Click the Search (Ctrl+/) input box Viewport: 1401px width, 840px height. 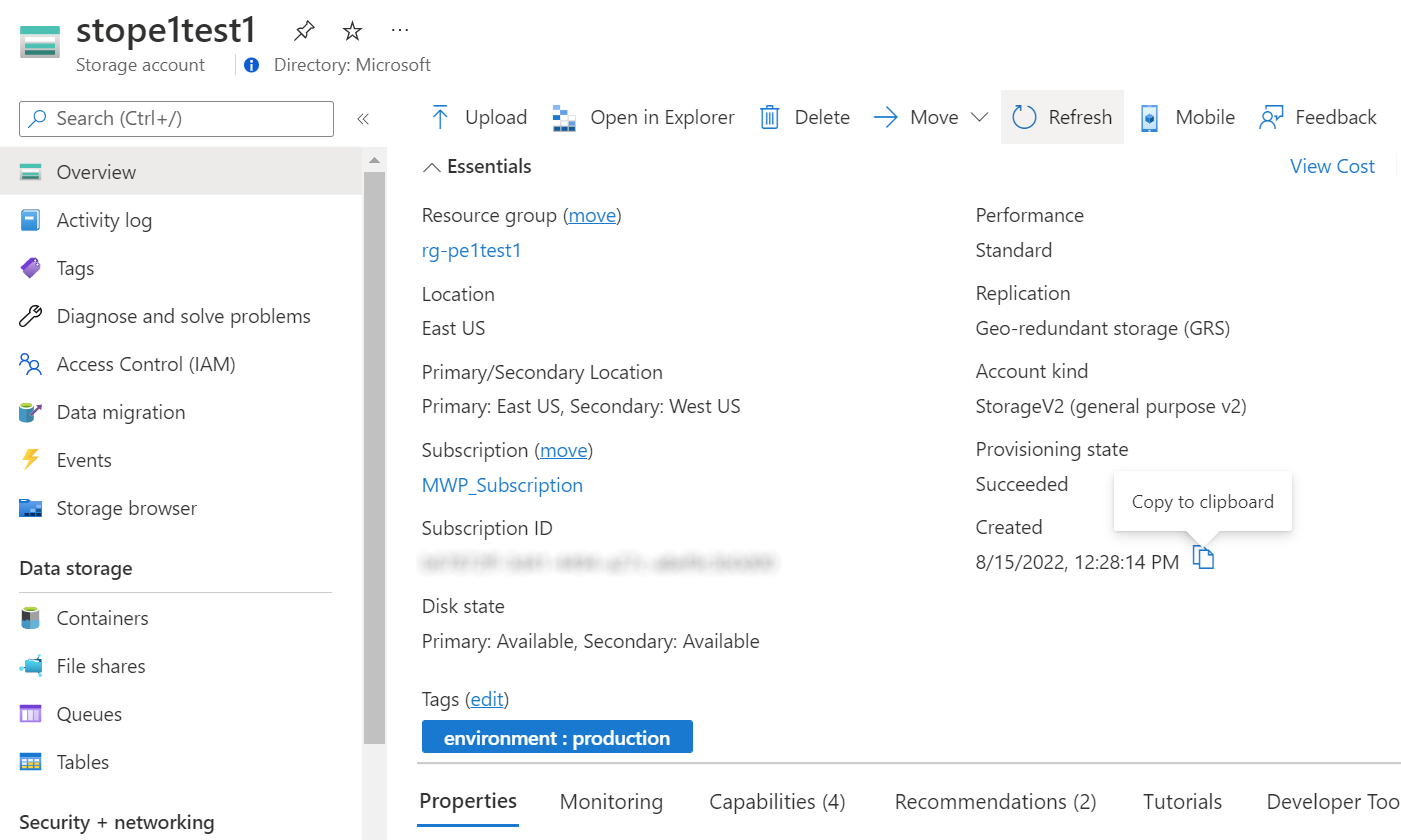coord(176,118)
